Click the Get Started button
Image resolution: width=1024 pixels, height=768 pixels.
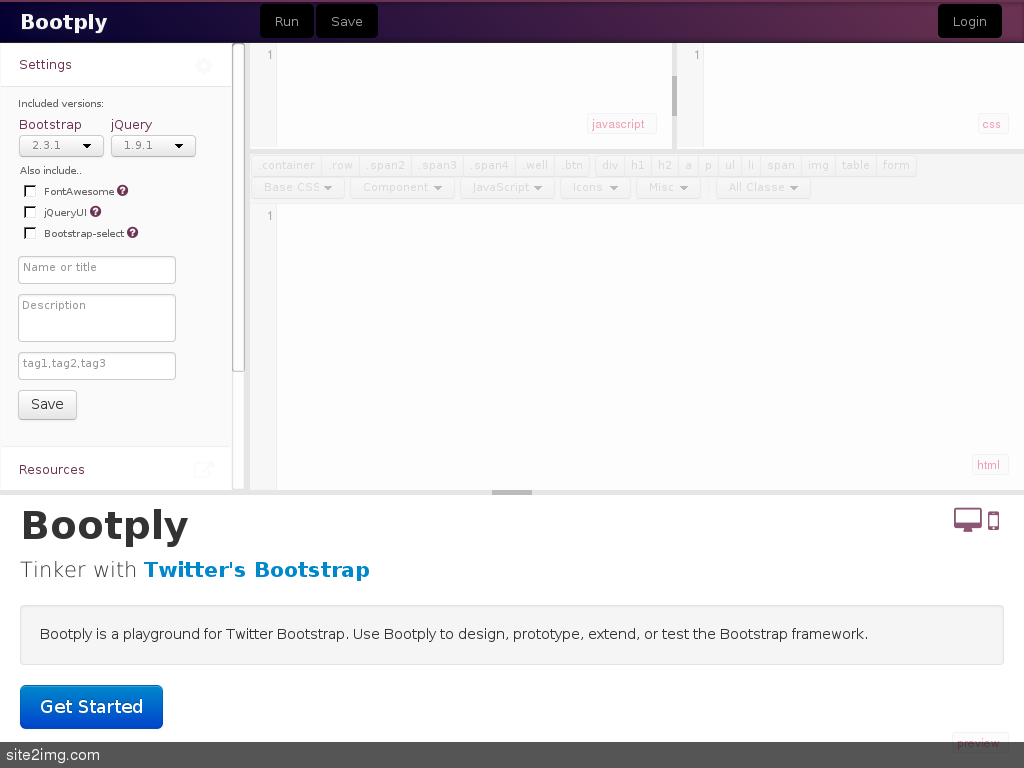tap(91, 707)
